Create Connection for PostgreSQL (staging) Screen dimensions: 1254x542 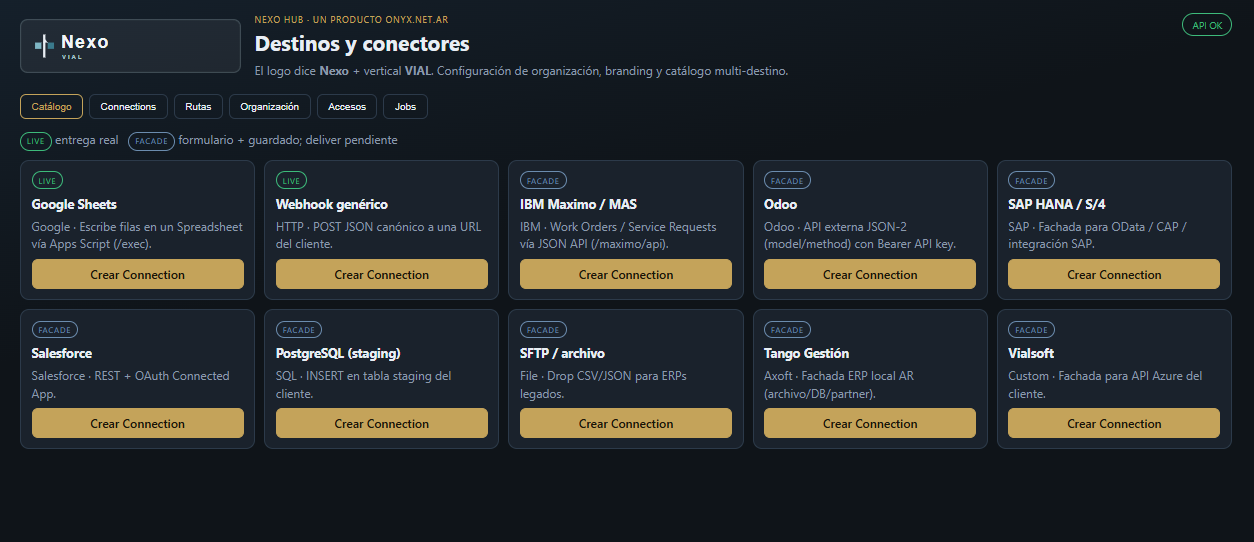click(382, 423)
